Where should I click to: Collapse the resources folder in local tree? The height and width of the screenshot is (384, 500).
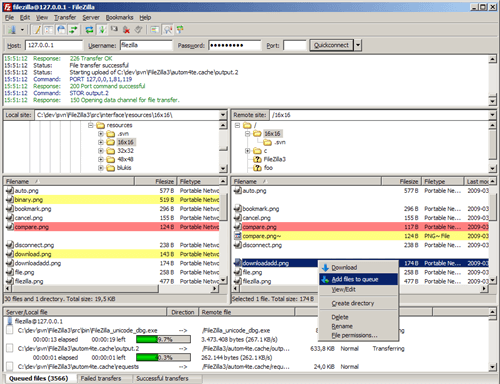pos(91,125)
